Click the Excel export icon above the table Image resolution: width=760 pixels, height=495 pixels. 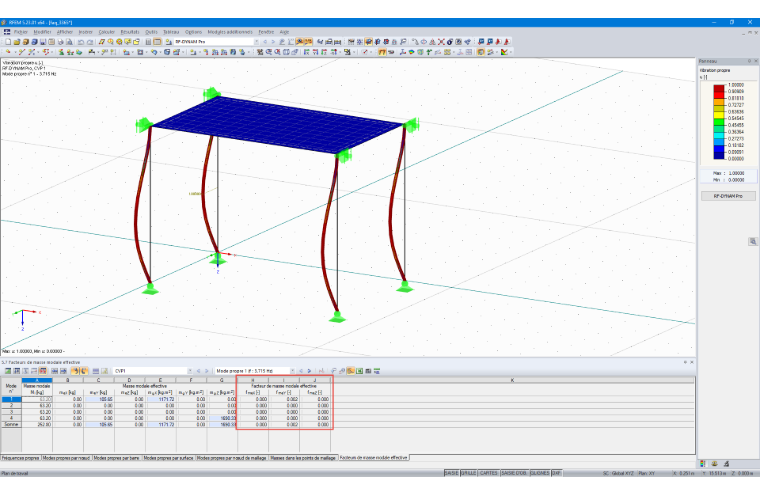pos(360,371)
